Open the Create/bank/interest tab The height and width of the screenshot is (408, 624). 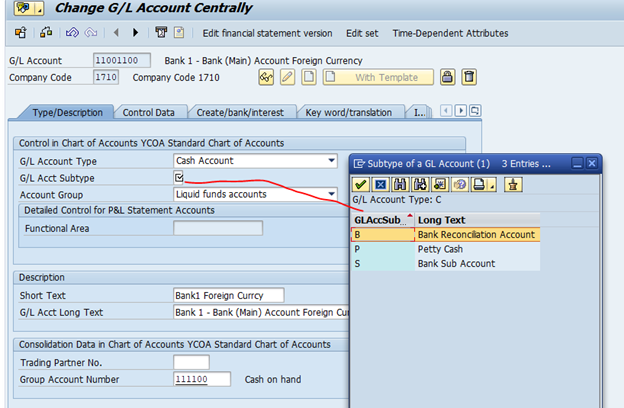click(x=241, y=113)
